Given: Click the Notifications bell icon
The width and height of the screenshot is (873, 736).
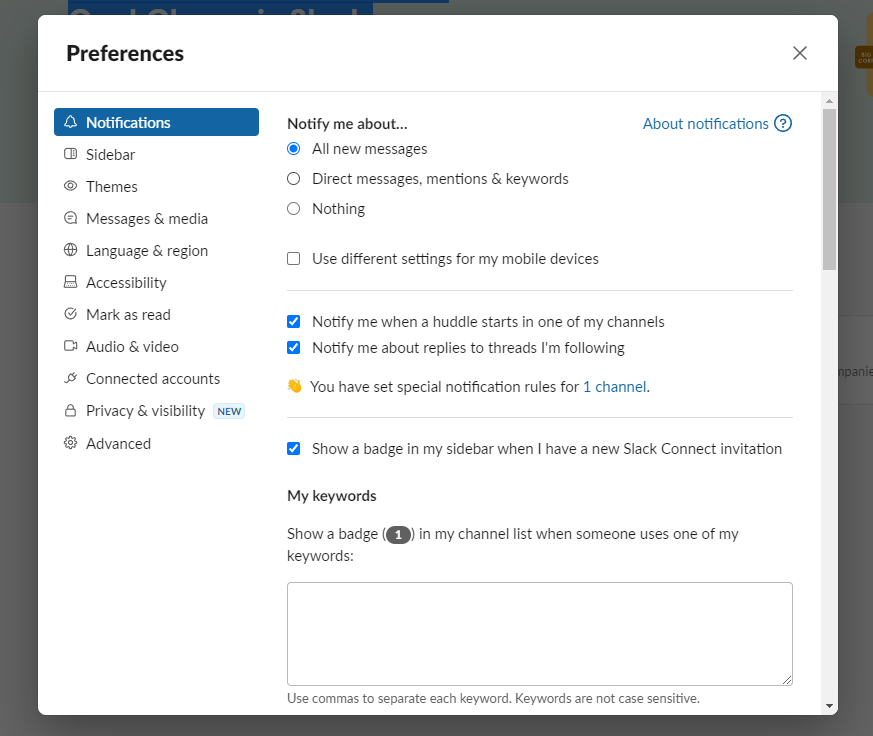Looking at the screenshot, I should coord(69,121).
